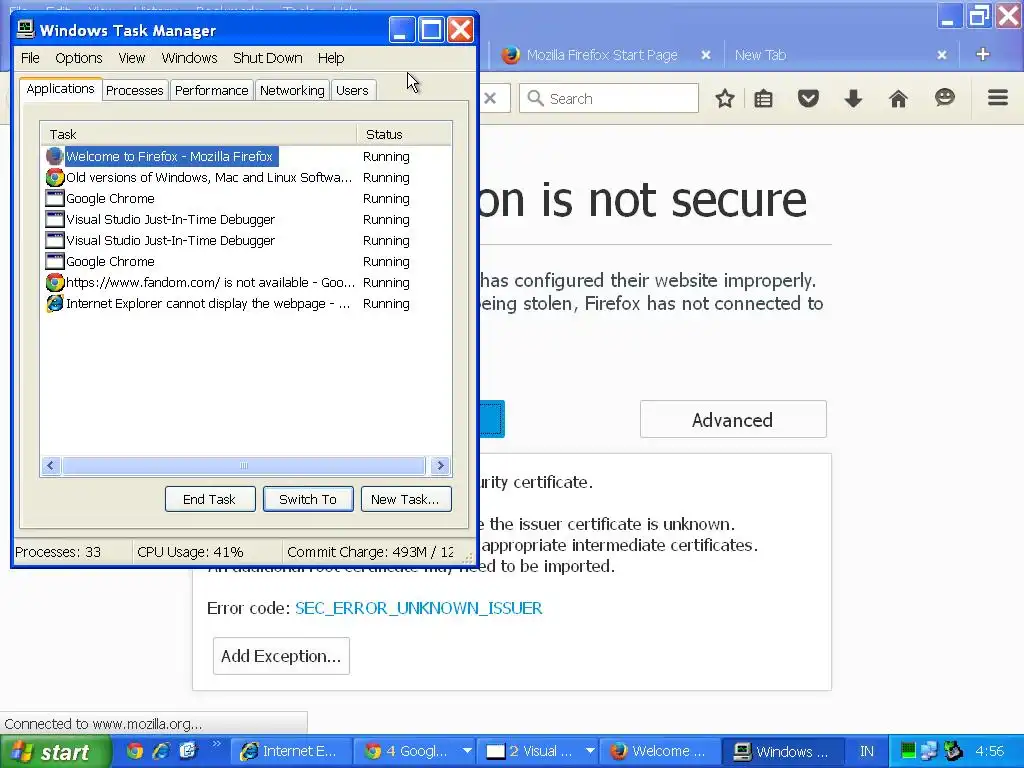Open the Shut Down menu
The width and height of the screenshot is (1024, 768).
coord(268,58)
